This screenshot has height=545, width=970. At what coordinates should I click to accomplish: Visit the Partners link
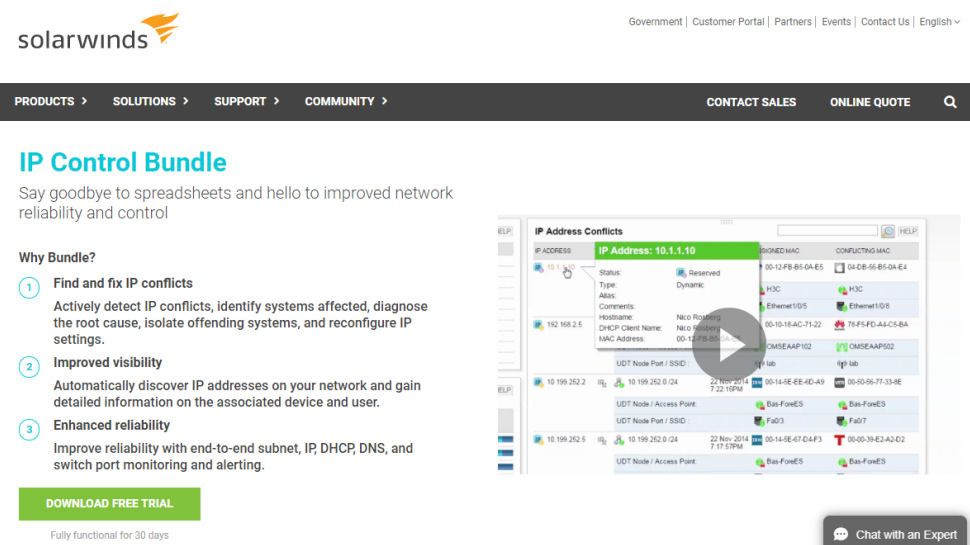(792, 22)
